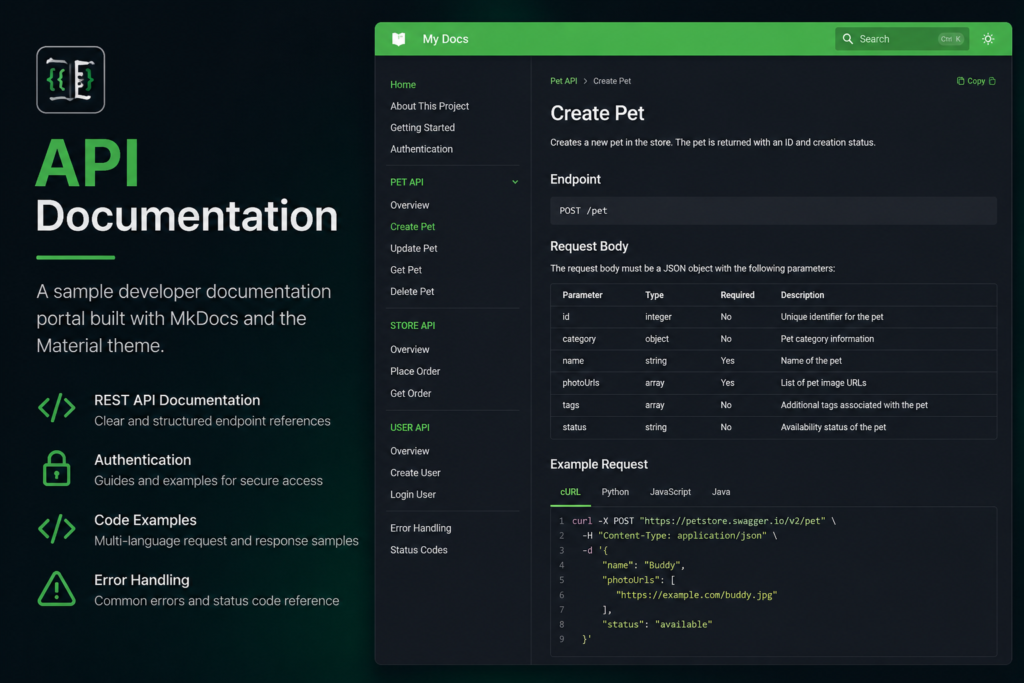
Task: Click the My Docs book logo icon
Action: coord(398,39)
